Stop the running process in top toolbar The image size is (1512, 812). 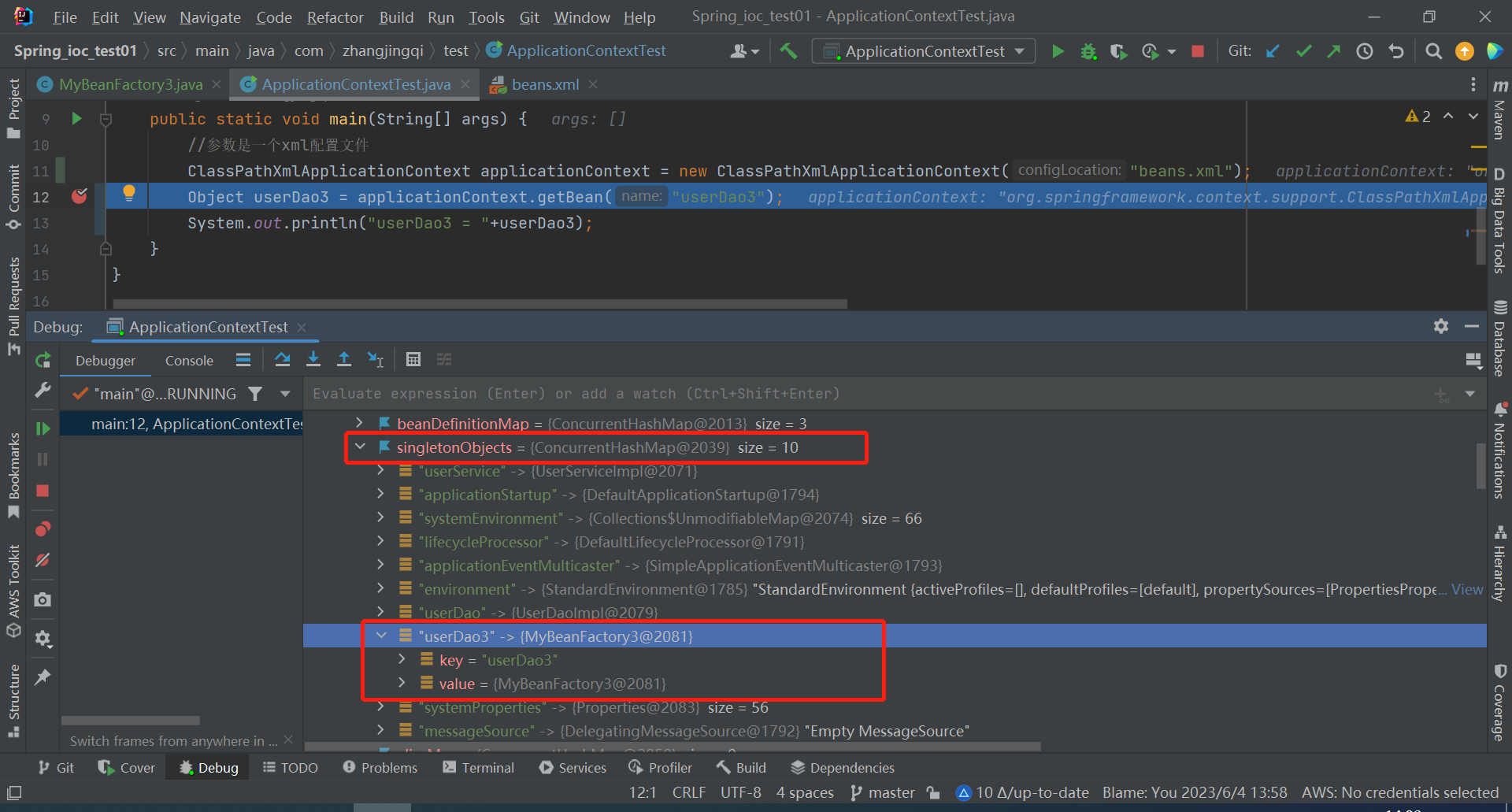[1198, 51]
